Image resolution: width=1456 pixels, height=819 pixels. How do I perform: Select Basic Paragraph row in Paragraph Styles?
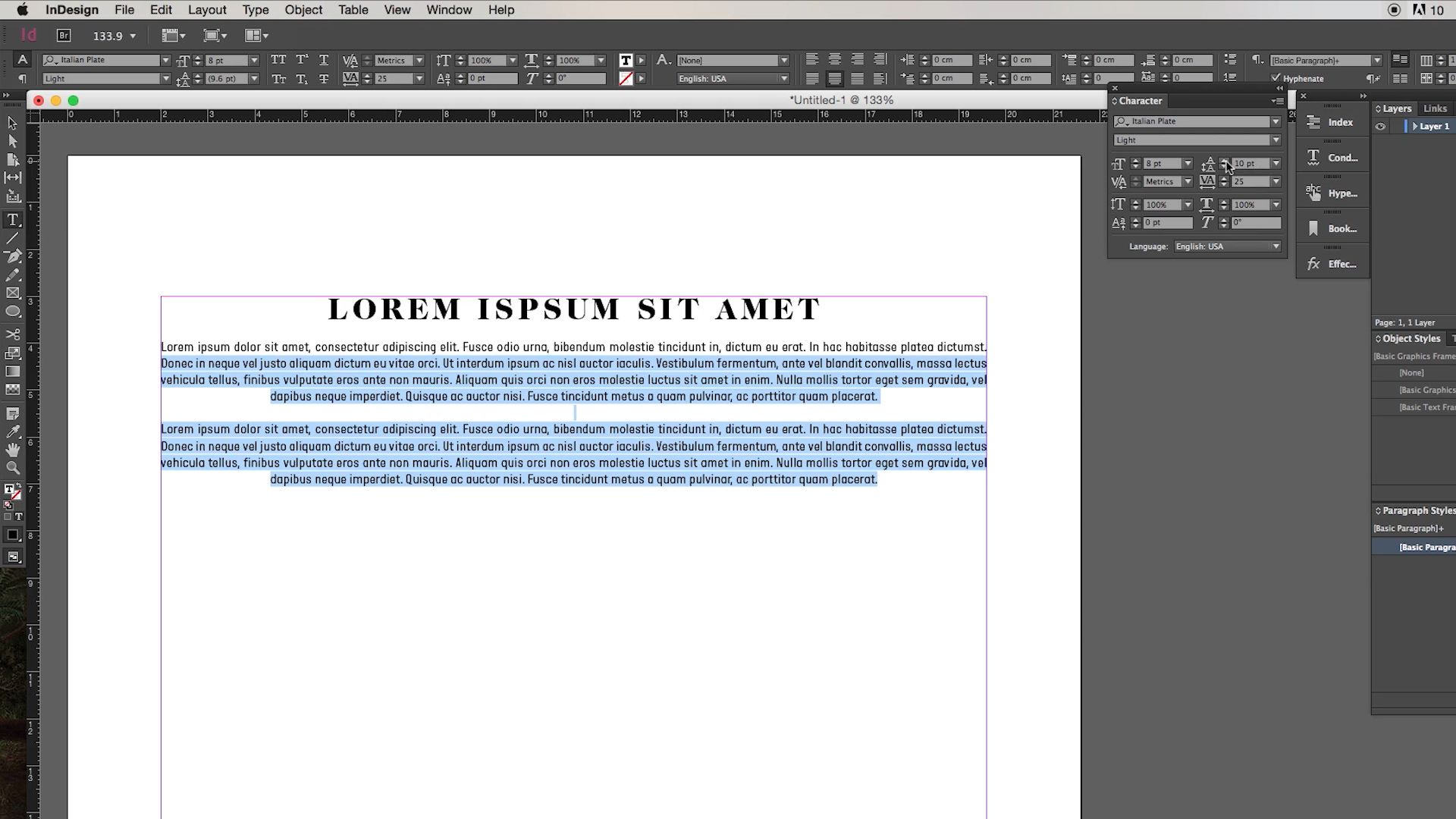(1414, 548)
